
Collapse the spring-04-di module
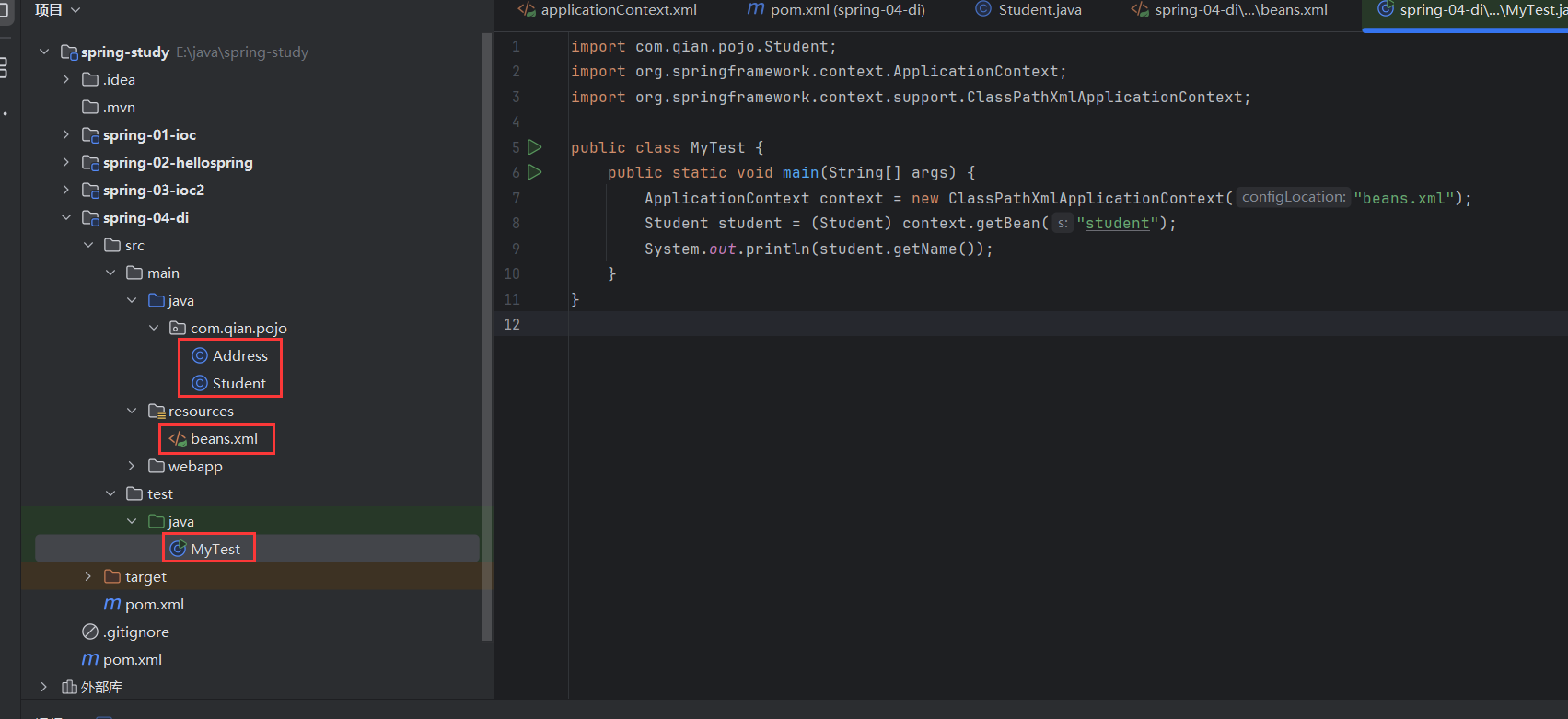coord(66,217)
